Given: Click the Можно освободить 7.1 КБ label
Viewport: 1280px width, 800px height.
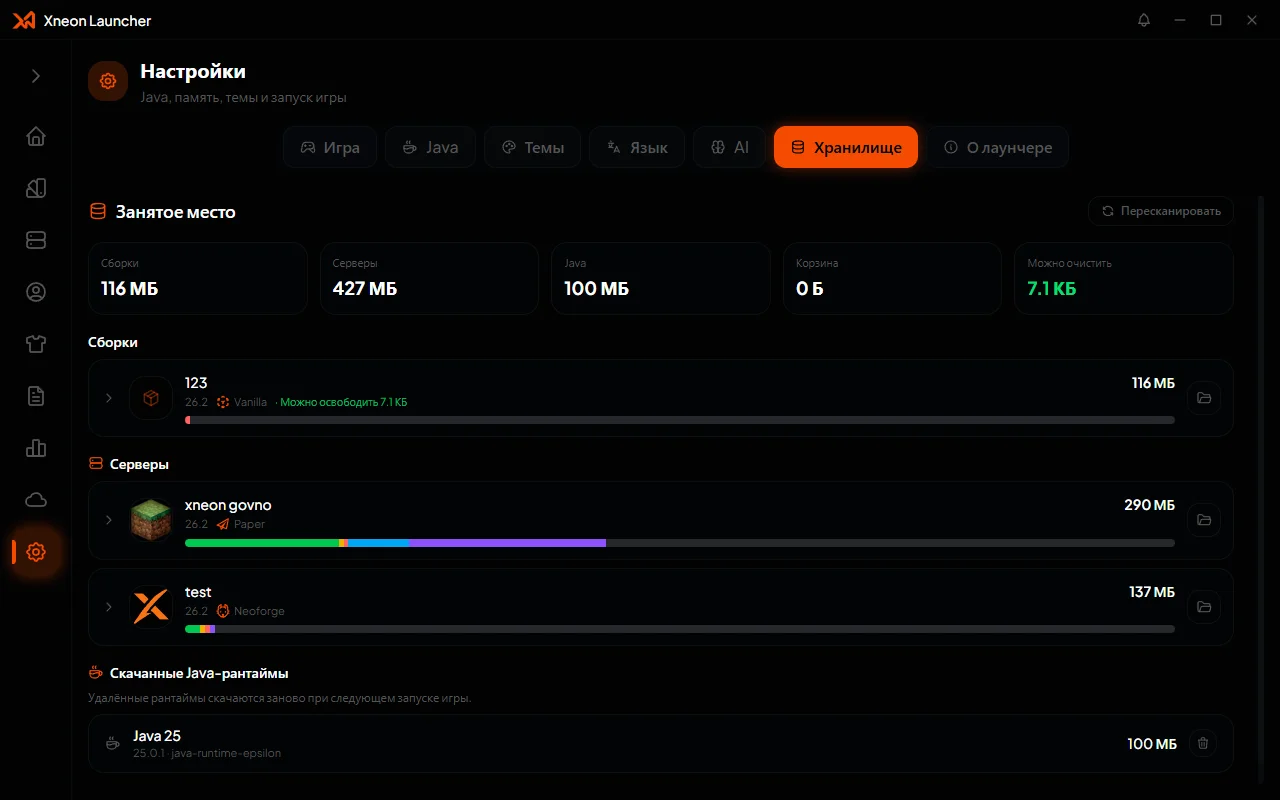Looking at the screenshot, I should tap(344, 402).
